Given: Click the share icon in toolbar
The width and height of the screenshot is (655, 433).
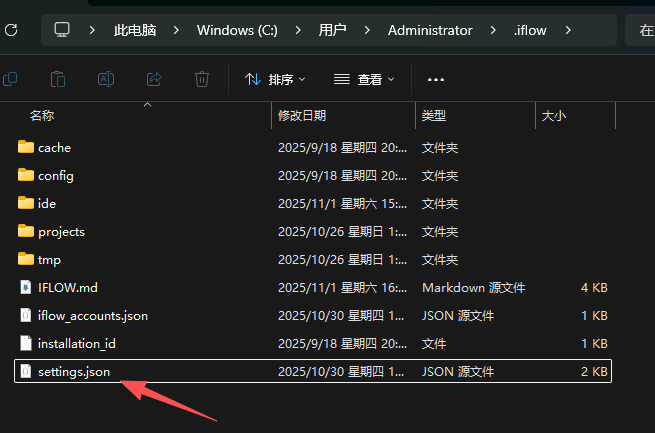Looking at the screenshot, I should coord(154,78).
